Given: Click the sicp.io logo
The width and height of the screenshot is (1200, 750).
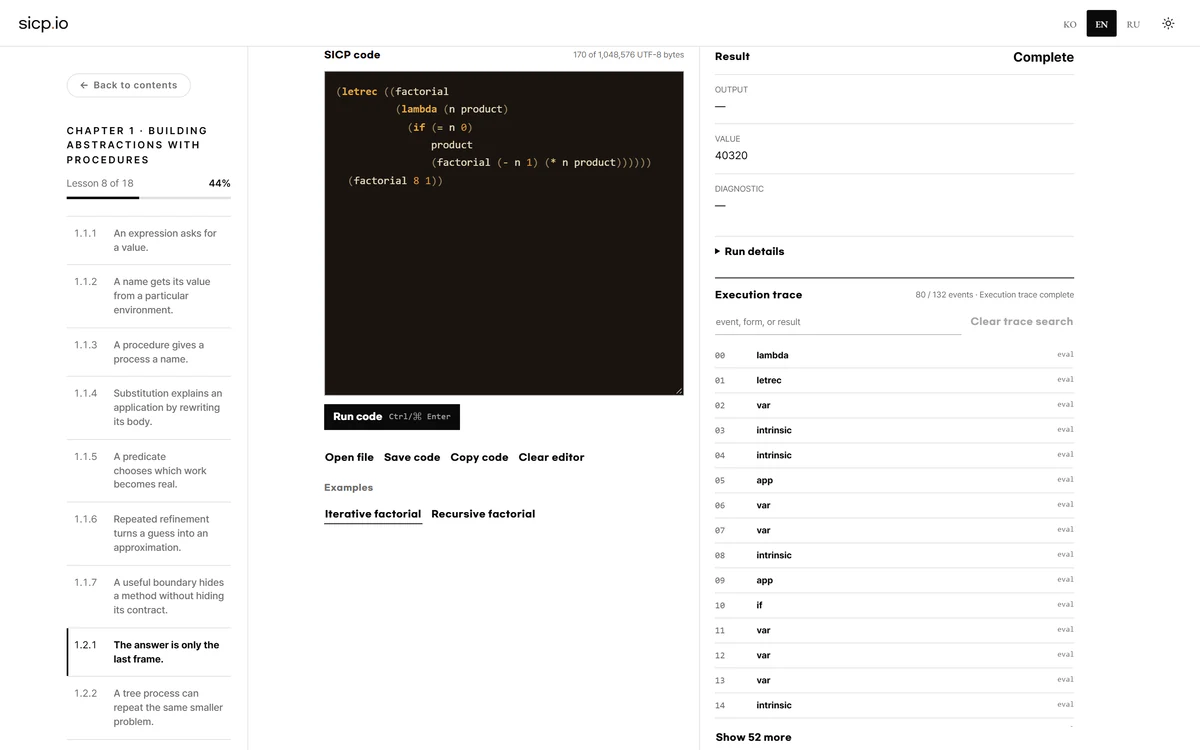Looking at the screenshot, I should click(x=43, y=23).
